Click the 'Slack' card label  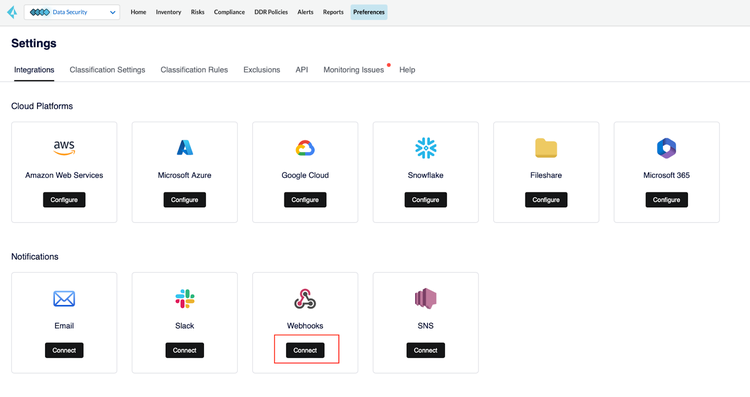(x=185, y=326)
